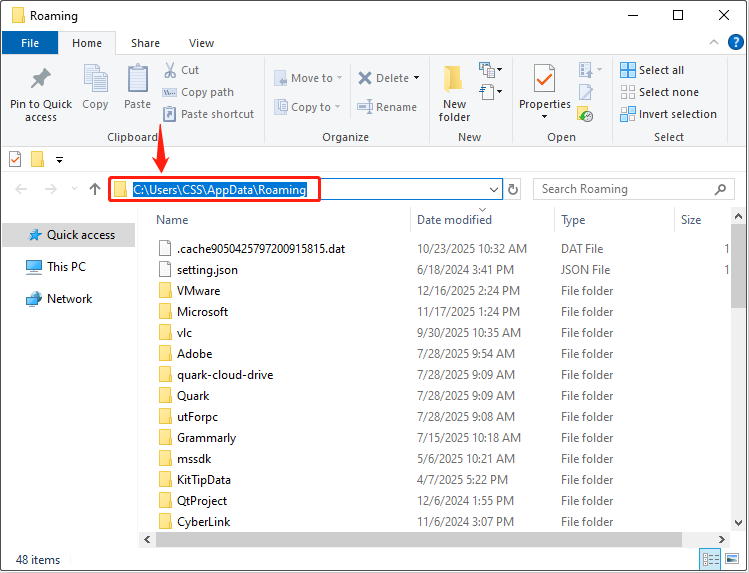The height and width of the screenshot is (573, 749).
Task: Click Pin to Quick access icon
Action: 41,79
